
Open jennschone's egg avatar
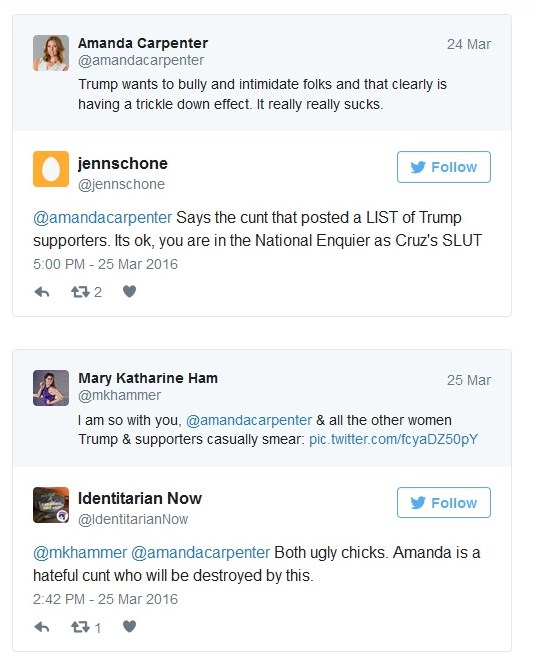point(51,169)
